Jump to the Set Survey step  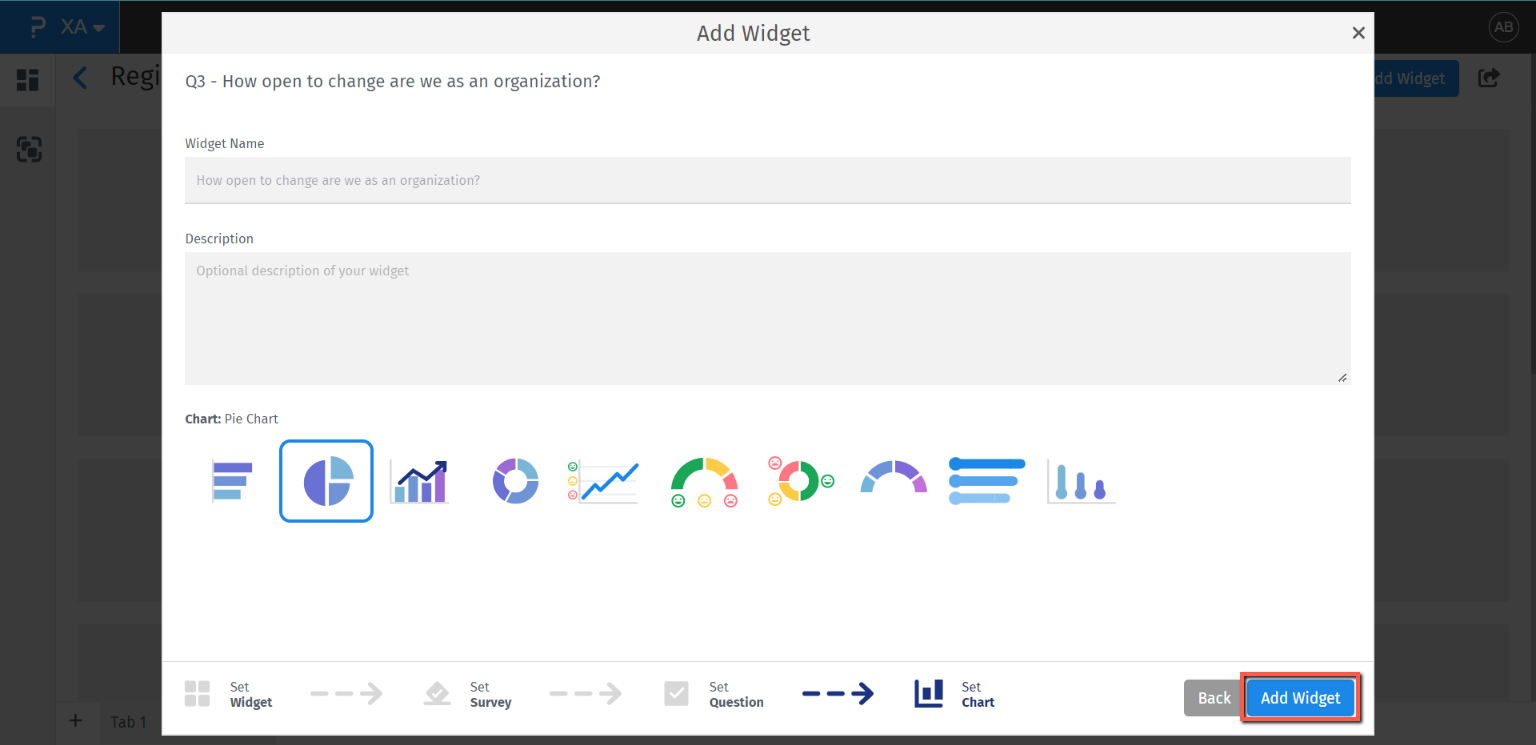coord(468,695)
